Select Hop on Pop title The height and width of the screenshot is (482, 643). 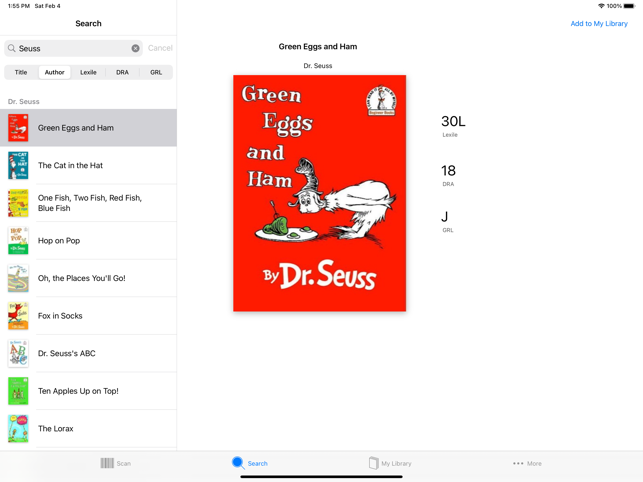point(59,241)
